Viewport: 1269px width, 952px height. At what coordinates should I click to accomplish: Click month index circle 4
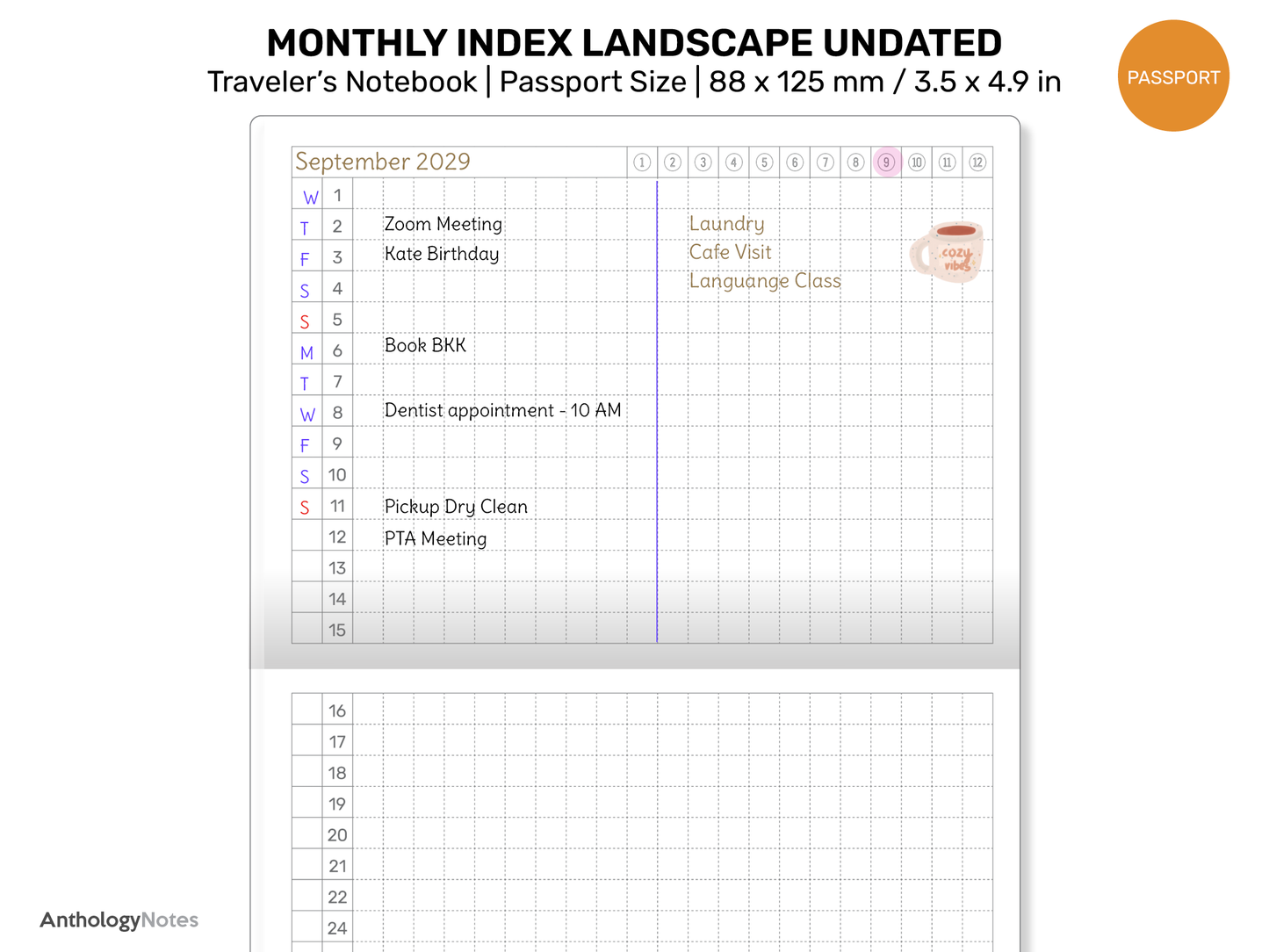(x=734, y=162)
